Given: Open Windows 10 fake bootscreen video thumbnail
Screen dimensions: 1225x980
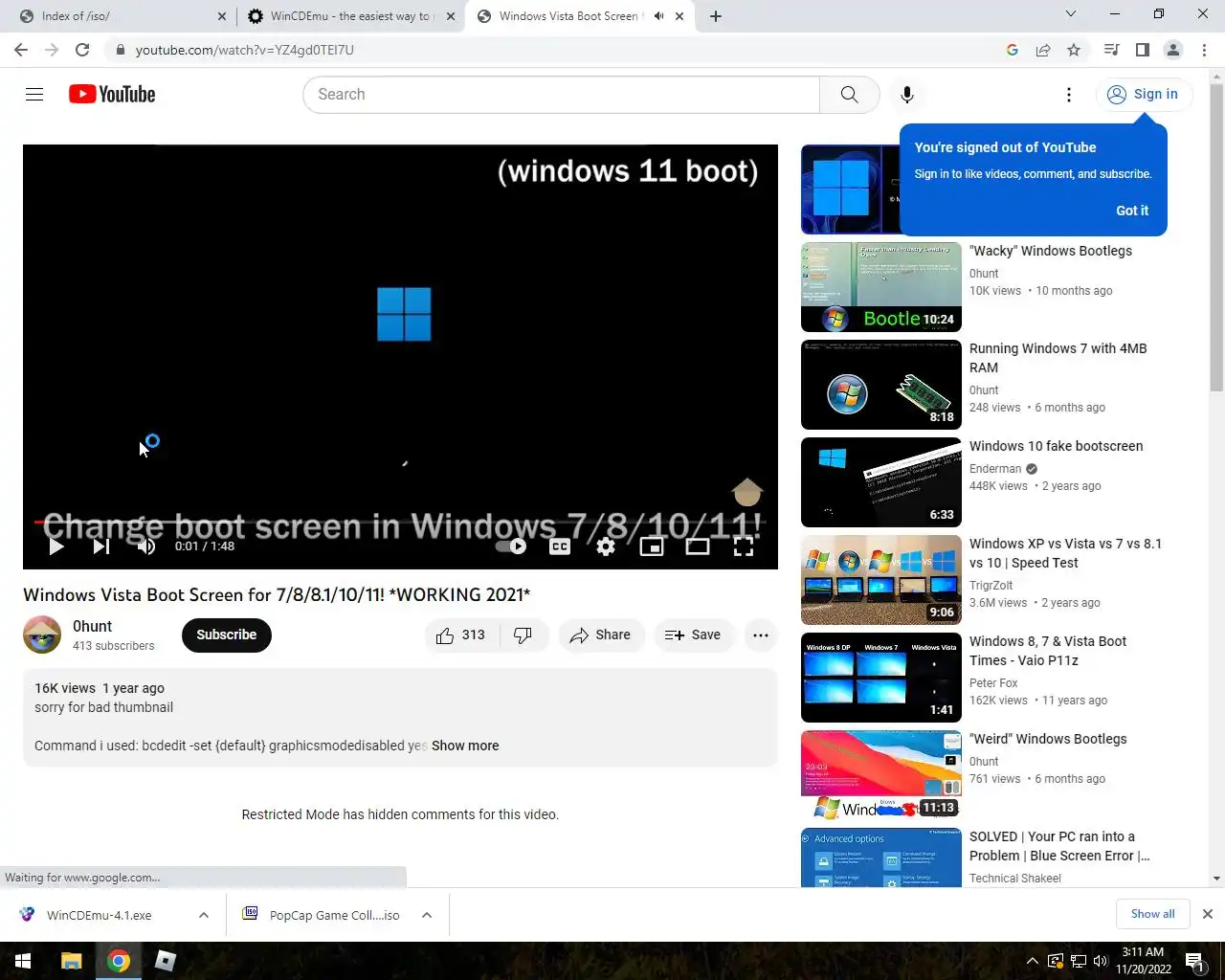Looking at the screenshot, I should [881, 482].
